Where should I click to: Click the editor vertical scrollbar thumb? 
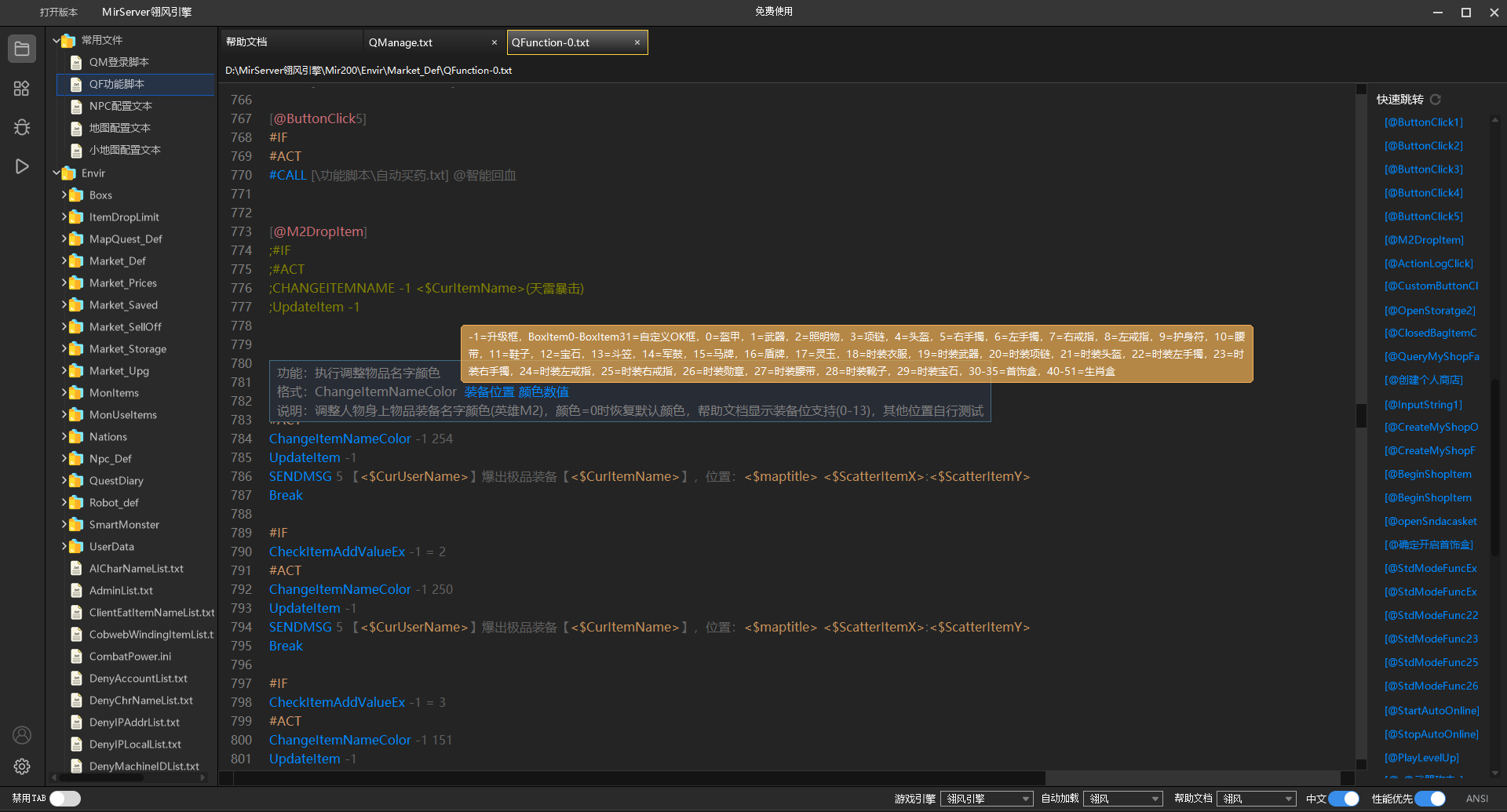coord(1362,415)
